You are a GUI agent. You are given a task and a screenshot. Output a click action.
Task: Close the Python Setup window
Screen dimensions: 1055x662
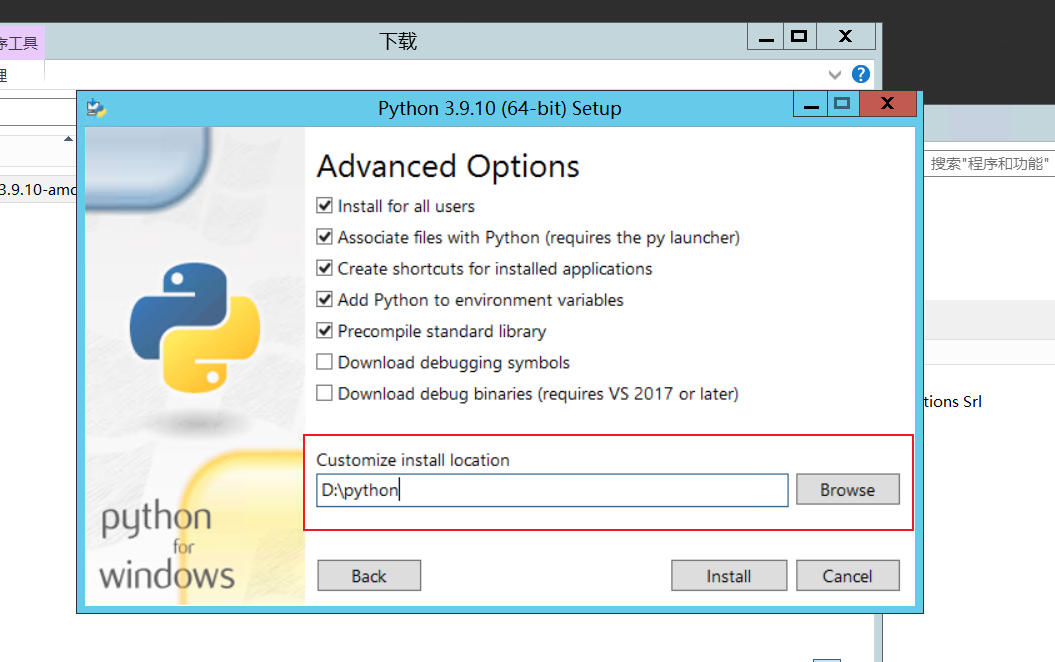click(887, 104)
